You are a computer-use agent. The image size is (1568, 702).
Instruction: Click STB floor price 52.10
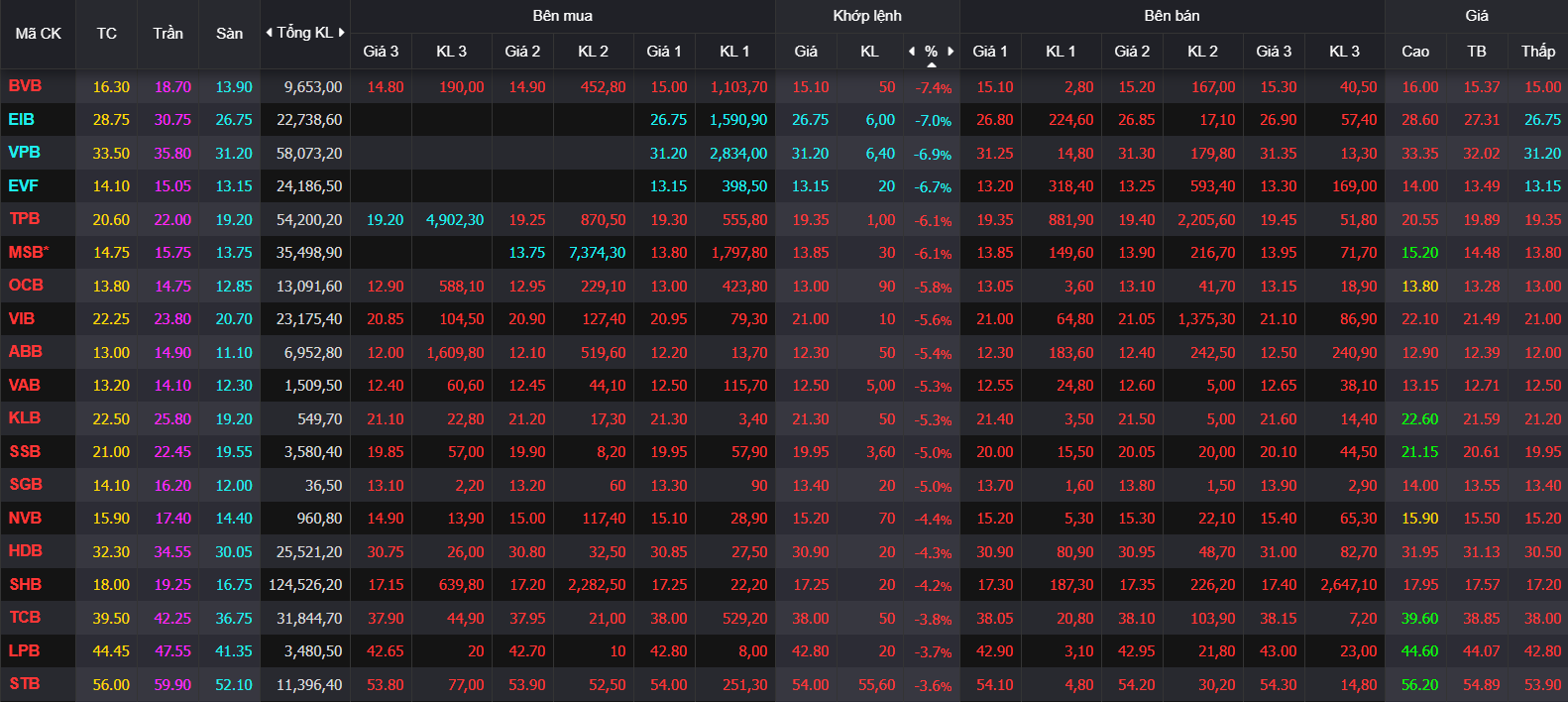coord(234,684)
